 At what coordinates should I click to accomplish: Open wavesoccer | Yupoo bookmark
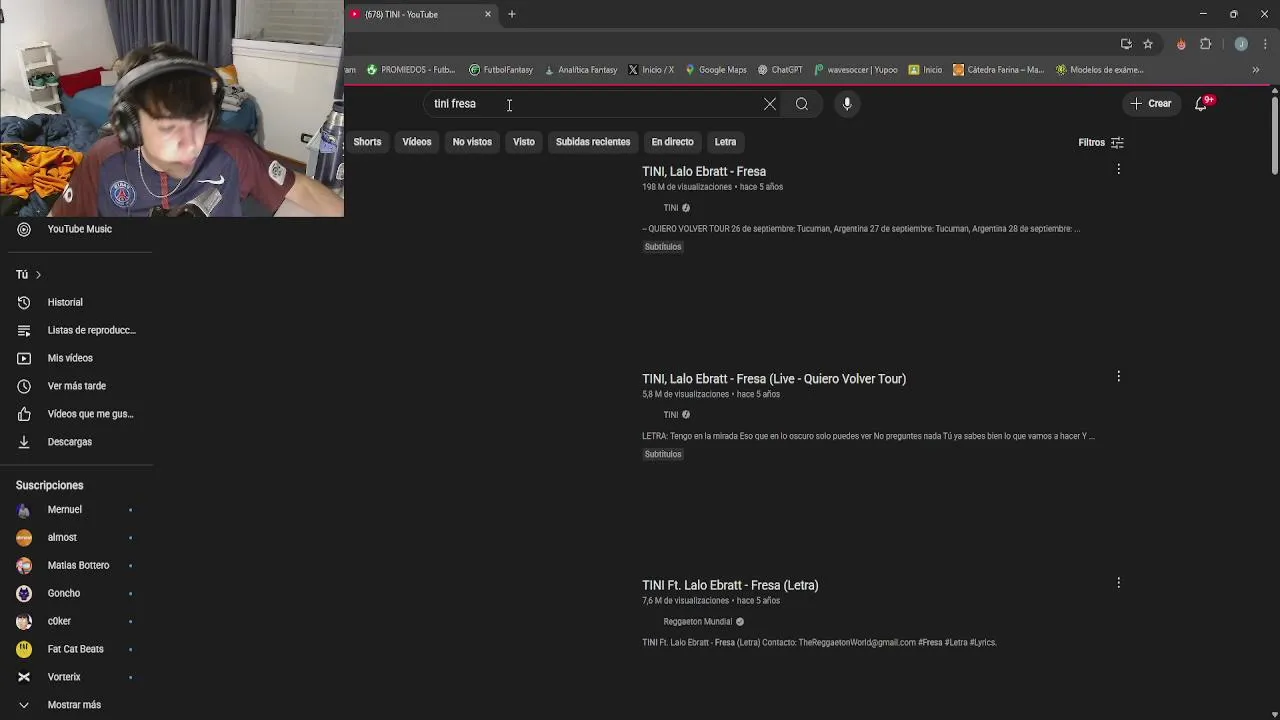coord(856,70)
